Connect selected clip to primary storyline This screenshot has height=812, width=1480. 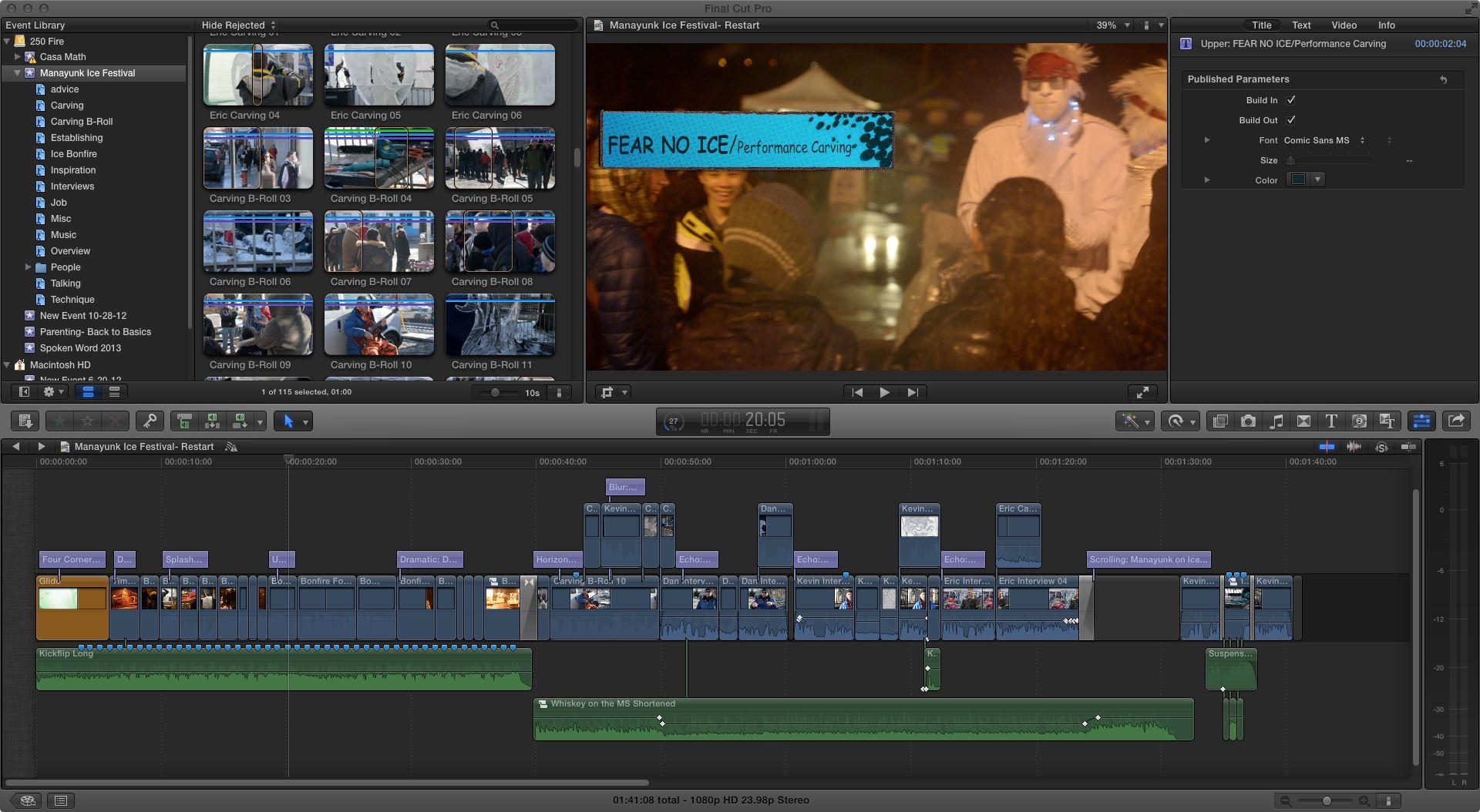[x=184, y=421]
